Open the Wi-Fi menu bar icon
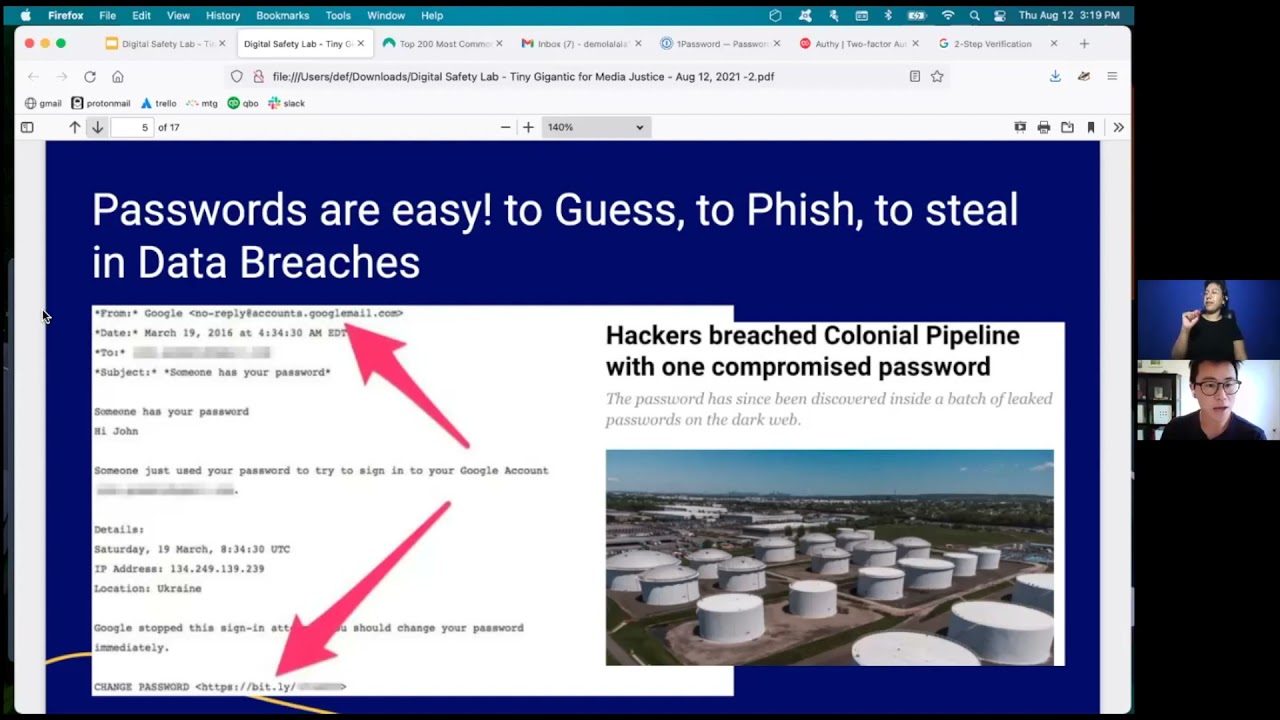The height and width of the screenshot is (720, 1280). [x=948, y=15]
